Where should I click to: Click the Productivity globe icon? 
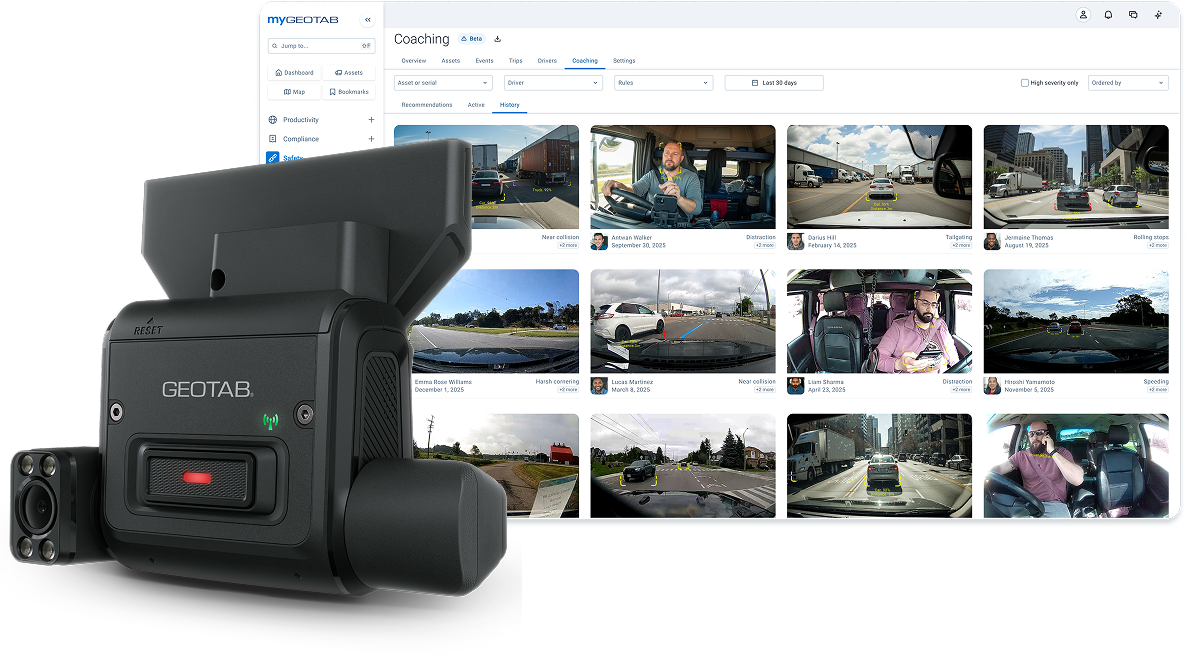pos(273,120)
